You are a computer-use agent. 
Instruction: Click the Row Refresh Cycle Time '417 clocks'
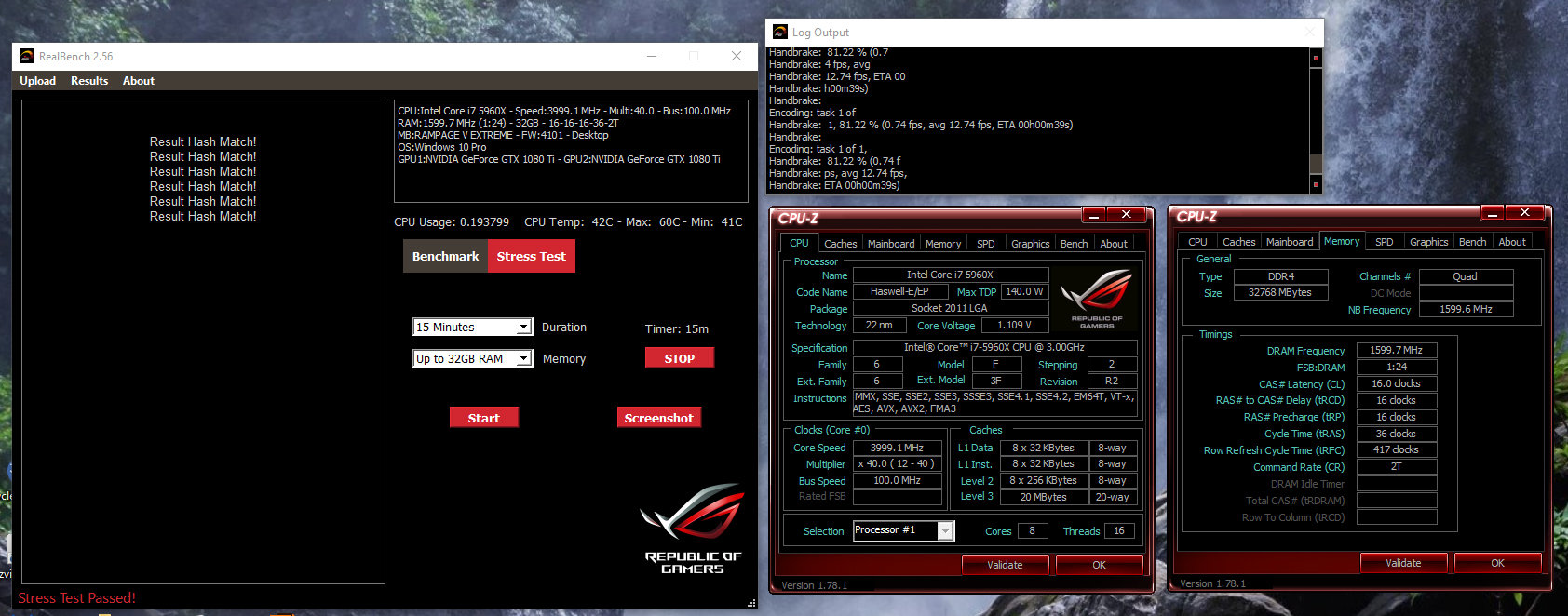pyautogui.click(x=1397, y=449)
